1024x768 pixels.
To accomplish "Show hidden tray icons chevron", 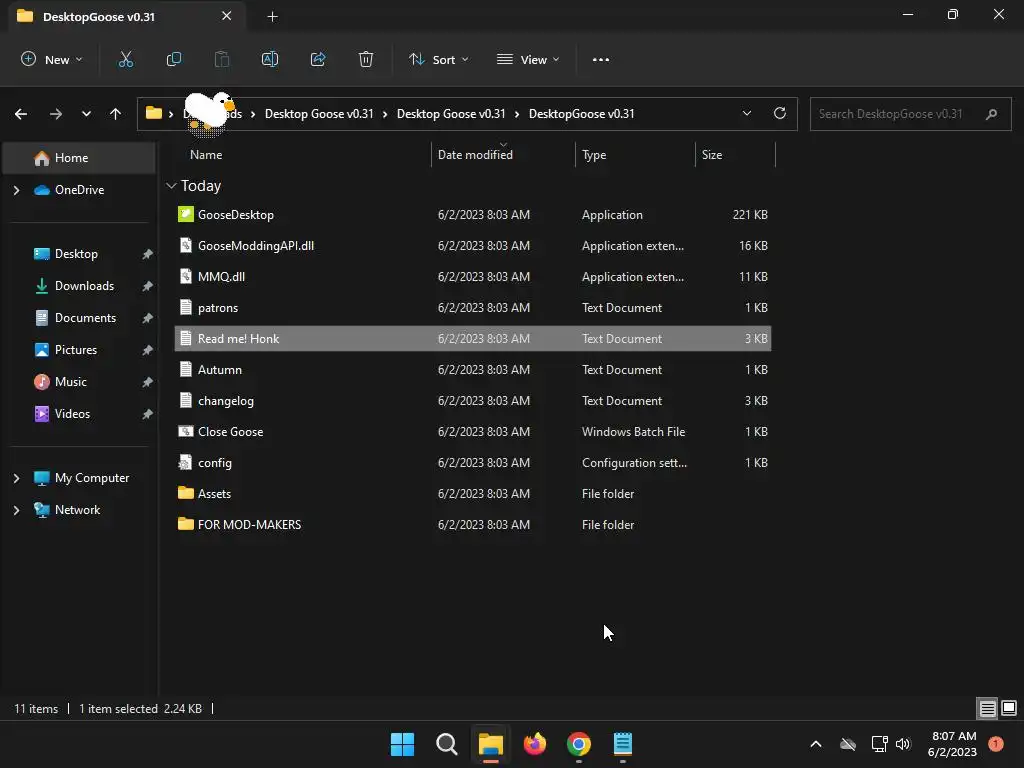I will pyautogui.click(x=816, y=744).
